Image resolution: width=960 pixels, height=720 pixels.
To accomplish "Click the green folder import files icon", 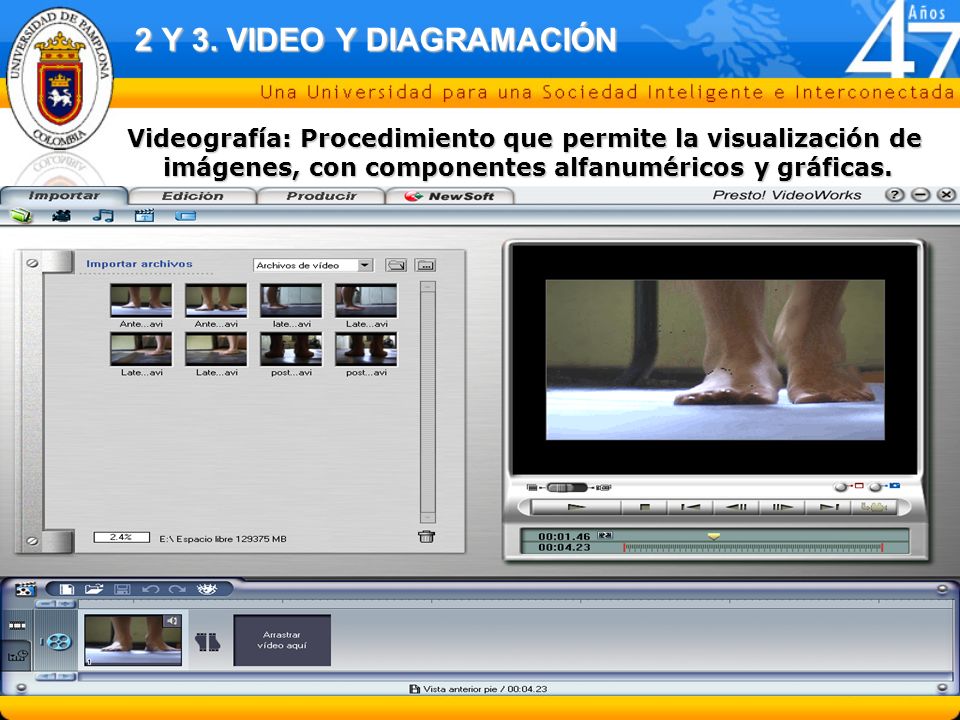I will [x=20, y=216].
